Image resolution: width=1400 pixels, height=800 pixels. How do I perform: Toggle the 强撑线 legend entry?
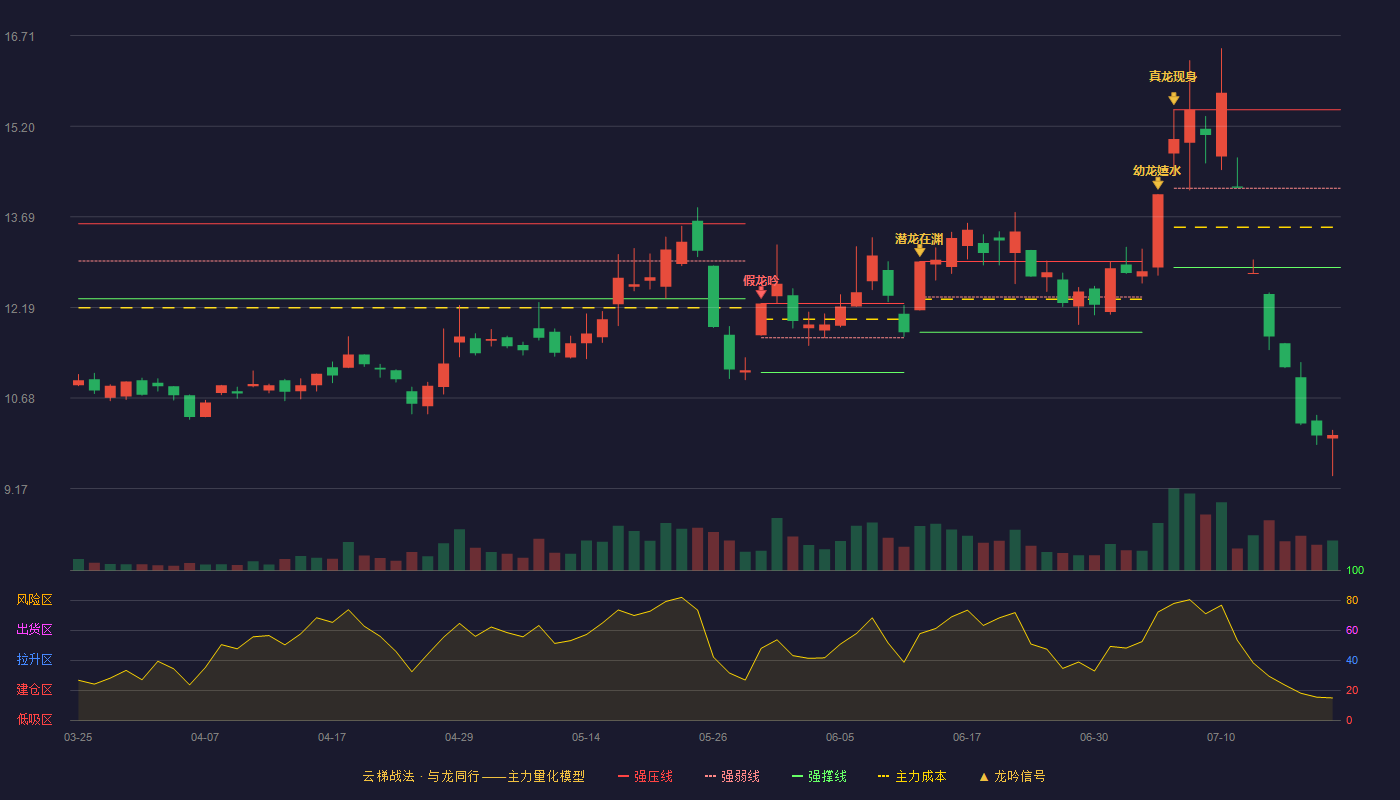click(819, 776)
